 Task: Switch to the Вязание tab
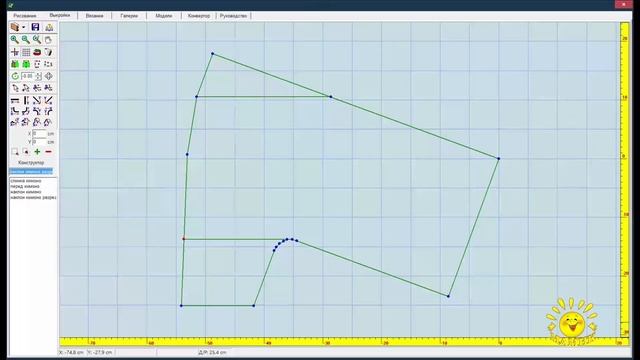94,16
